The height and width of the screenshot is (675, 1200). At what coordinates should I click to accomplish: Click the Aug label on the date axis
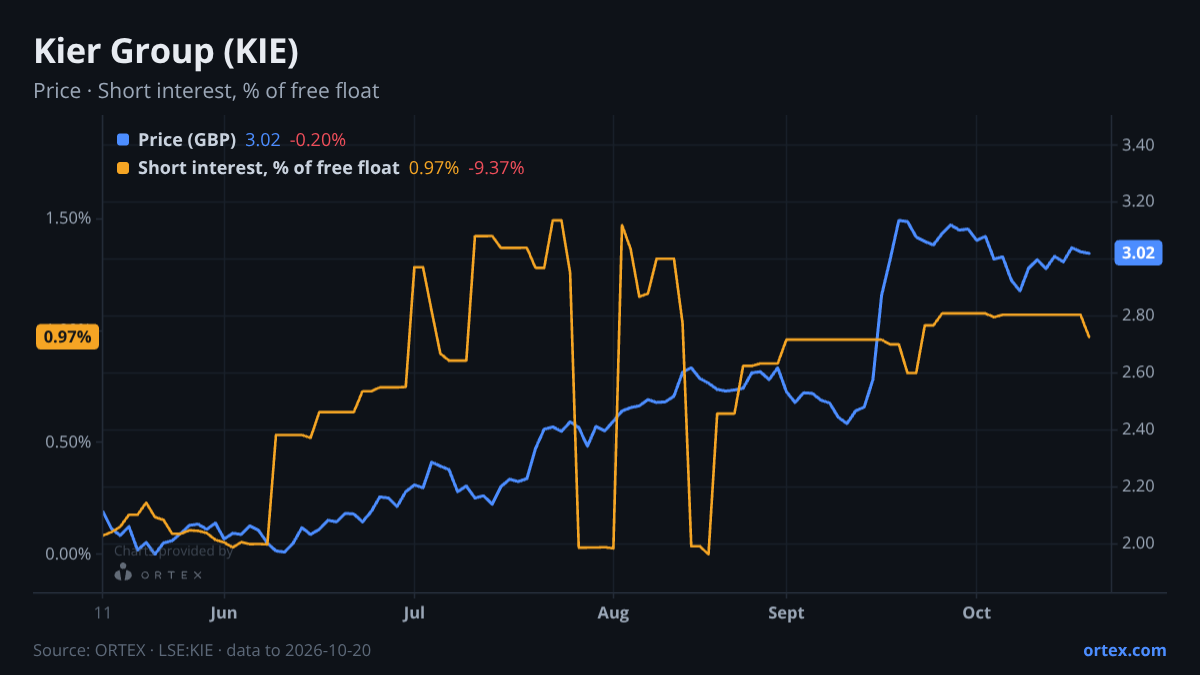[613, 613]
